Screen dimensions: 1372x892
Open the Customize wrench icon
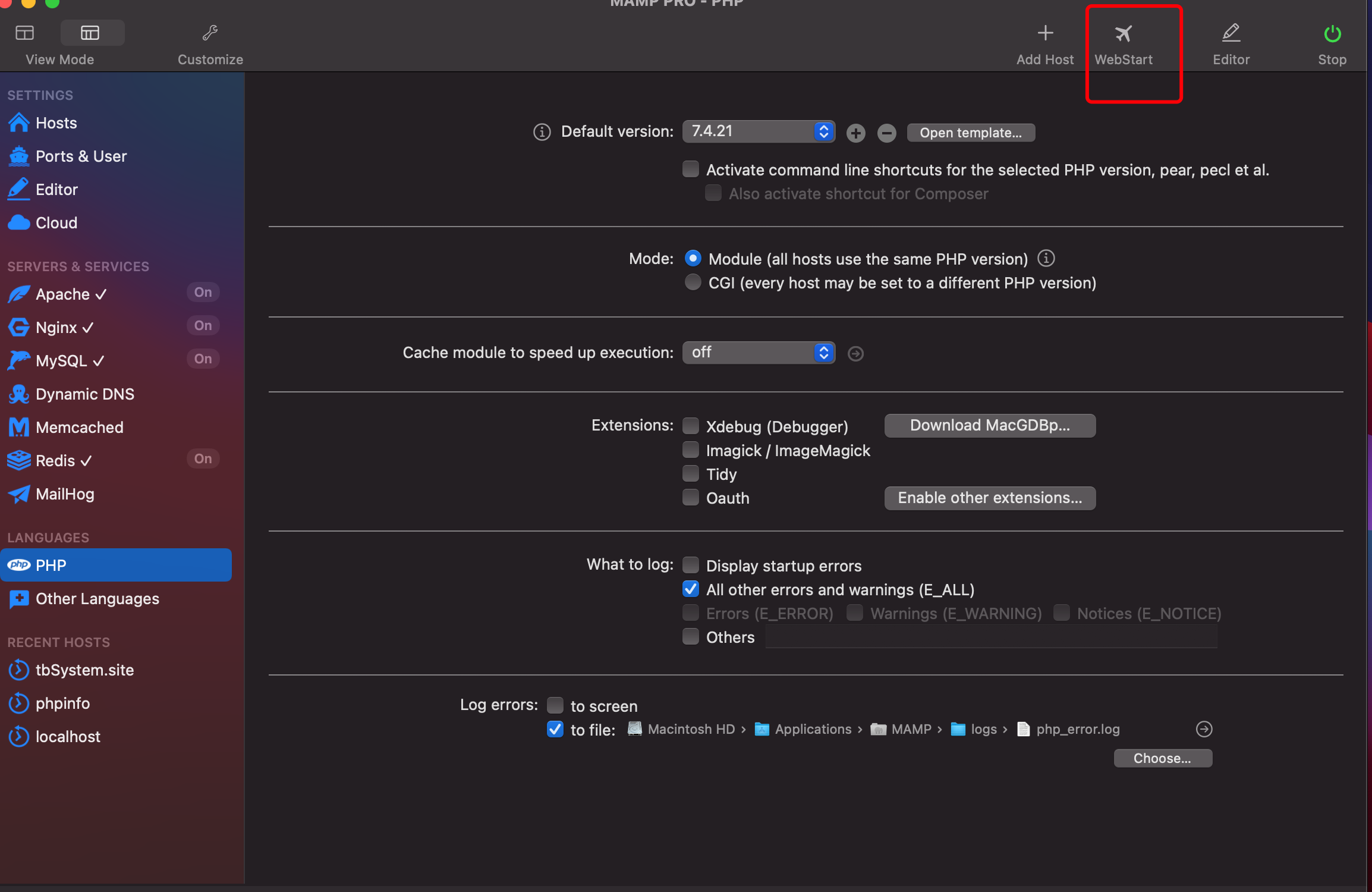click(x=210, y=33)
